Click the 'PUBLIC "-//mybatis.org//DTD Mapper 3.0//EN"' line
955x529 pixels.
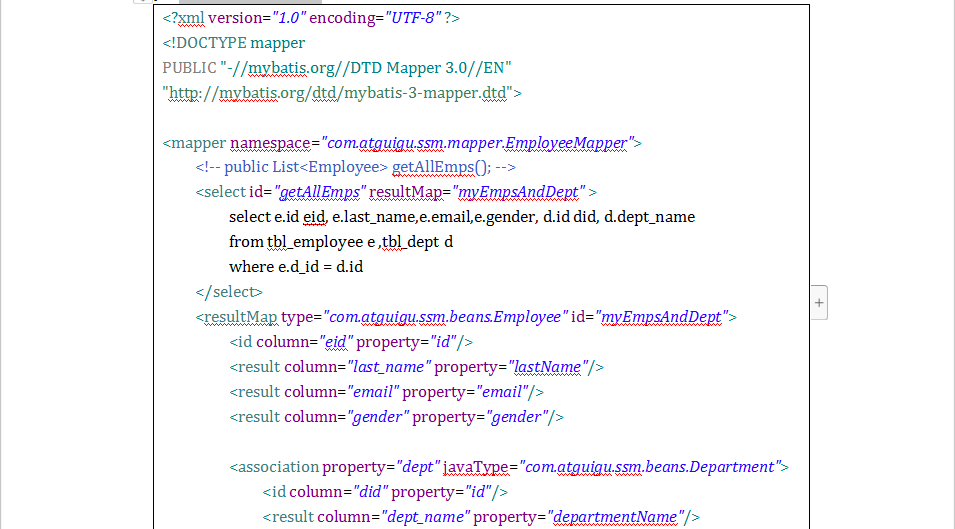point(337,68)
